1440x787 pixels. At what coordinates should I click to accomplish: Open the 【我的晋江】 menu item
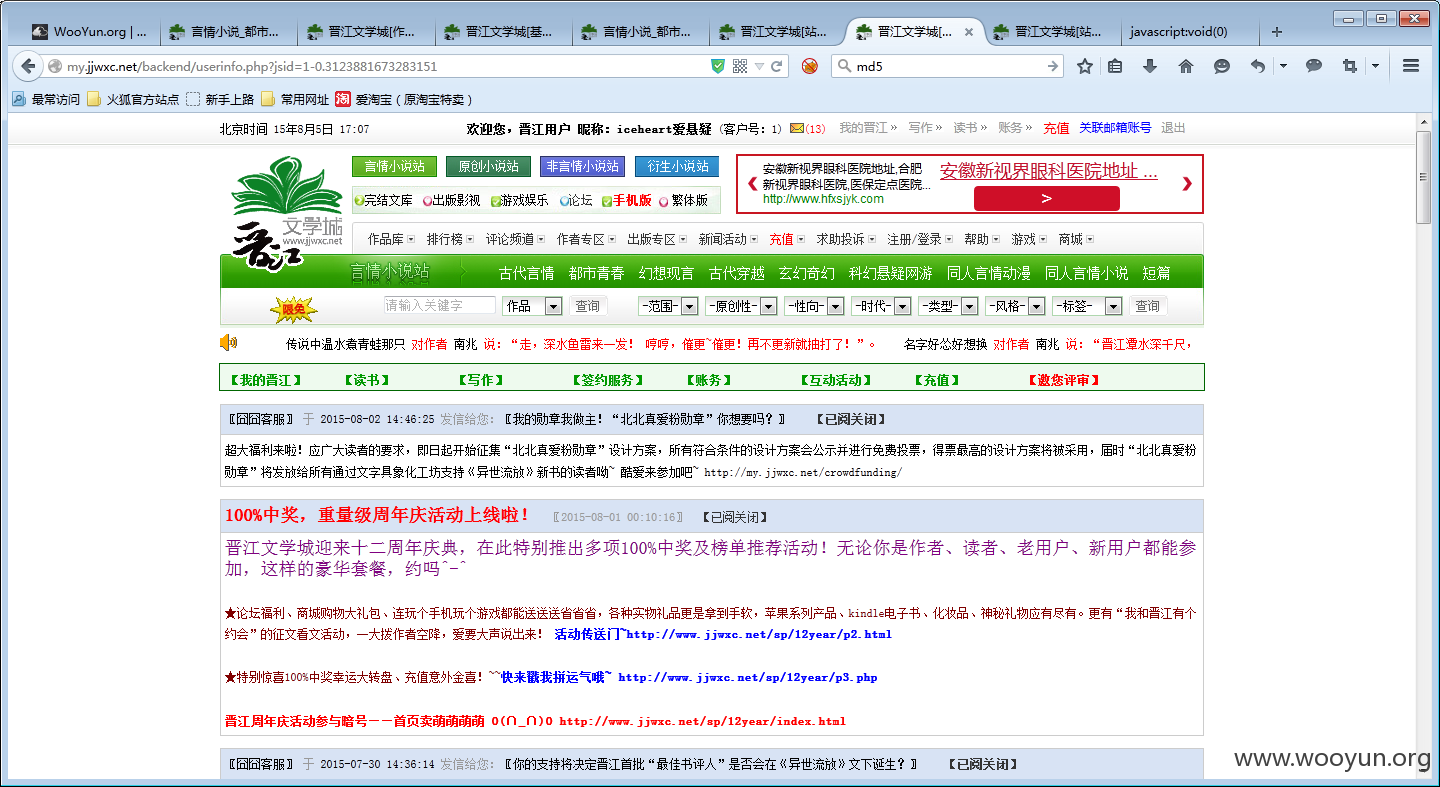click(265, 380)
